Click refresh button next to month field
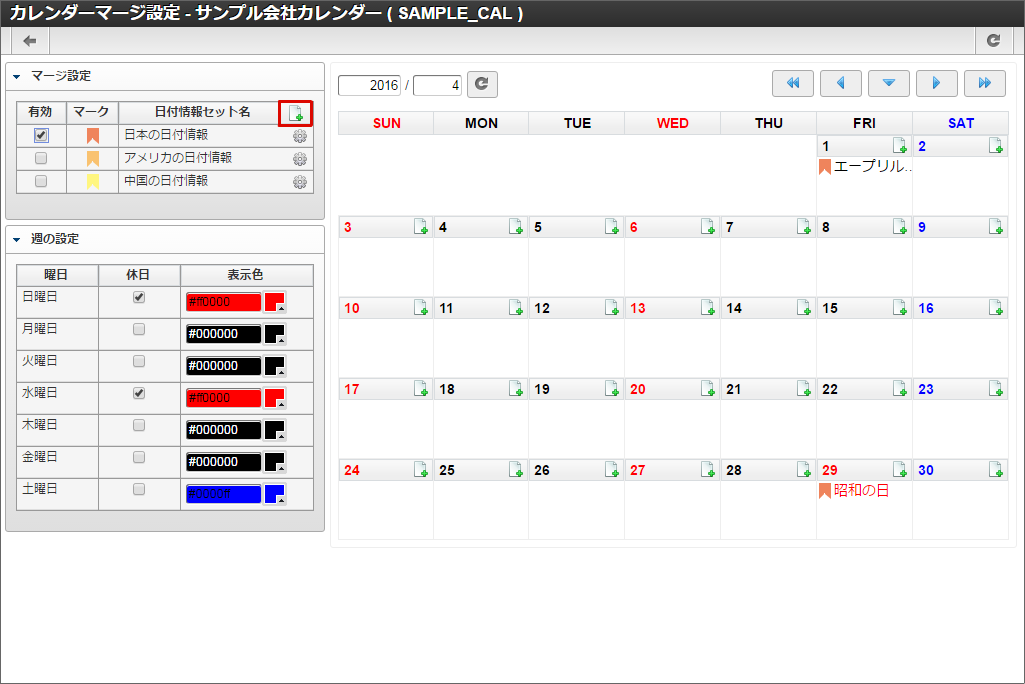Screen dimensions: 1025x684 (482, 85)
